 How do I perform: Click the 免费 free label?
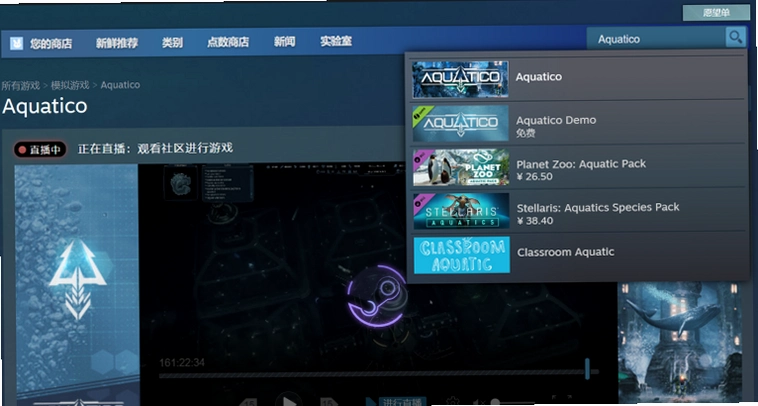[525, 133]
